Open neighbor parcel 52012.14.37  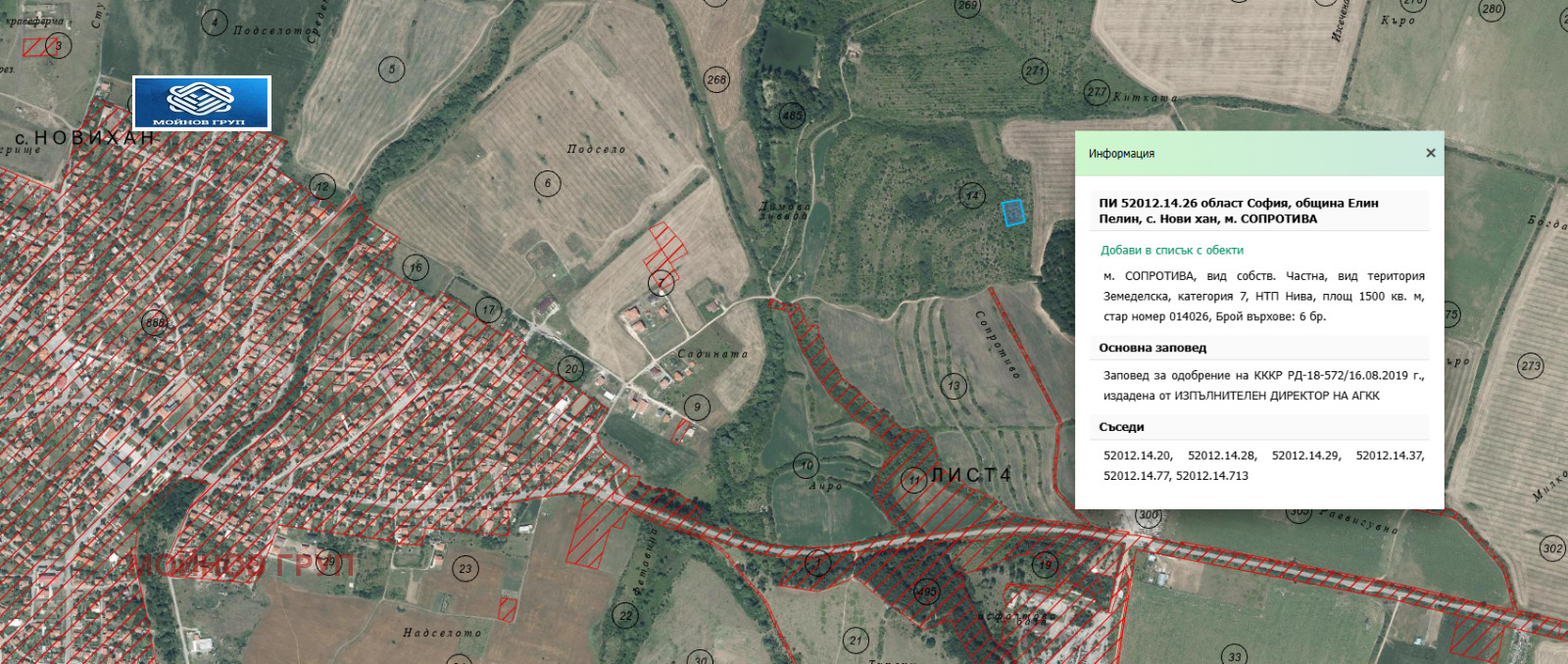pyautogui.click(x=1390, y=455)
